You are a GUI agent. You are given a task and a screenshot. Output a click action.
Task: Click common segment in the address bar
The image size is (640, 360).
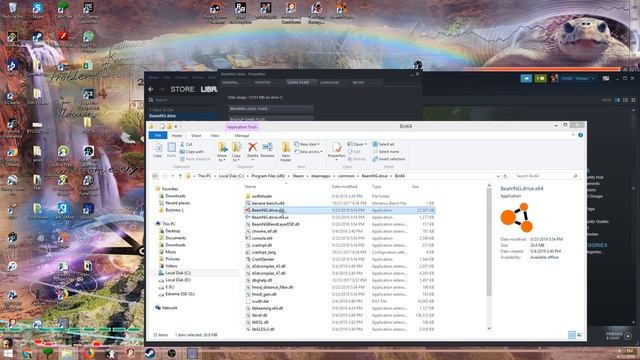click(x=346, y=176)
